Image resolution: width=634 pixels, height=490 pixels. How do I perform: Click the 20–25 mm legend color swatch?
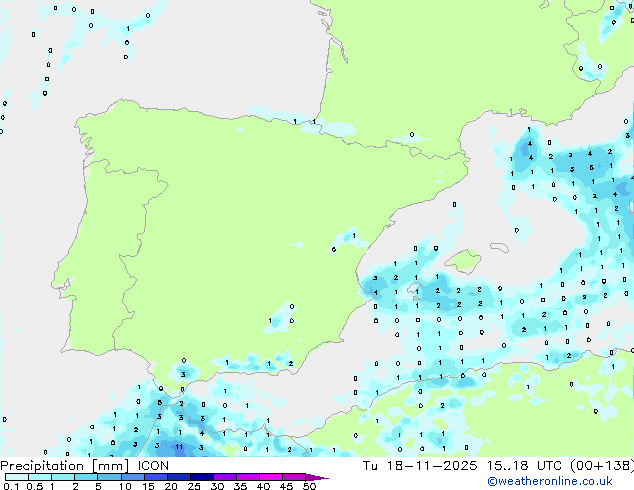(x=178, y=477)
